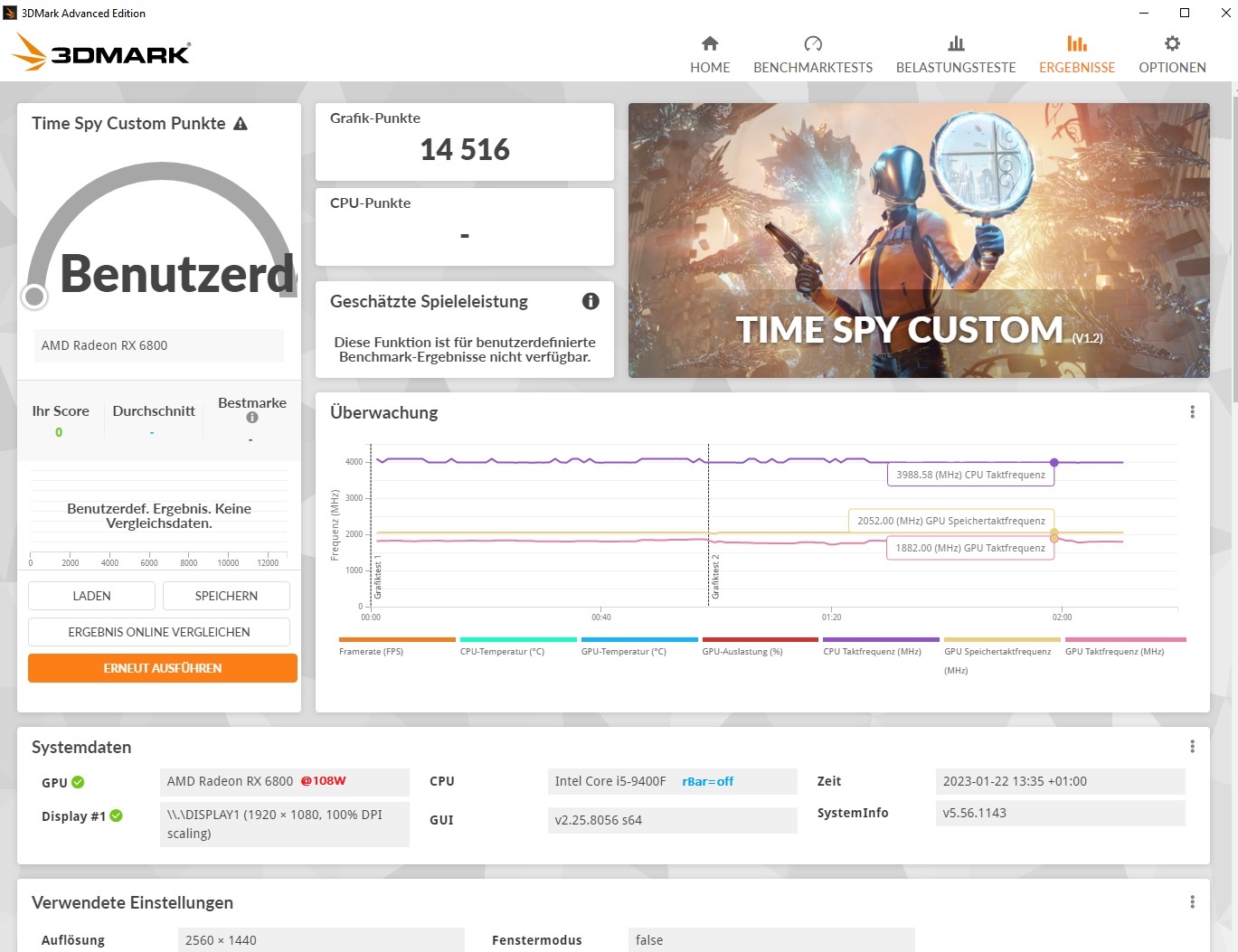The height and width of the screenshot is (952, 1238).
Task: Click the Auflösung 2560 × 1440 value
Action: pos(321,939)
